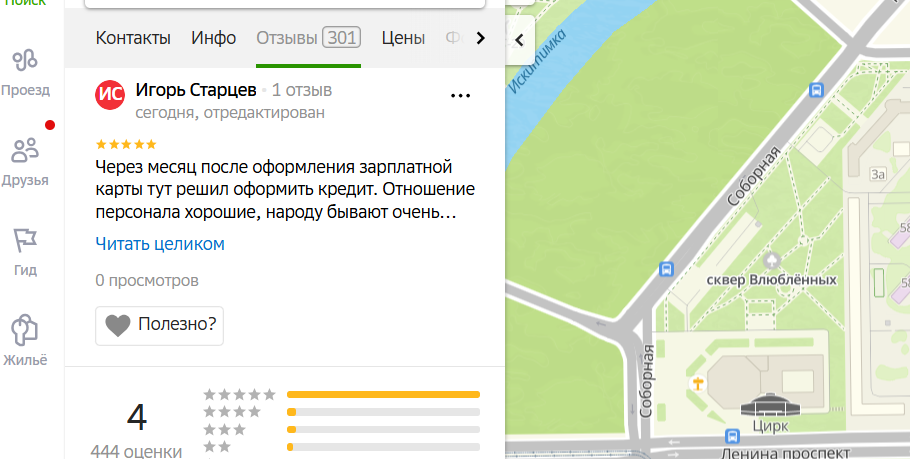Click the сквер Влюблённых map label
This screenshot has width=910, height=459.
(771, 280)
